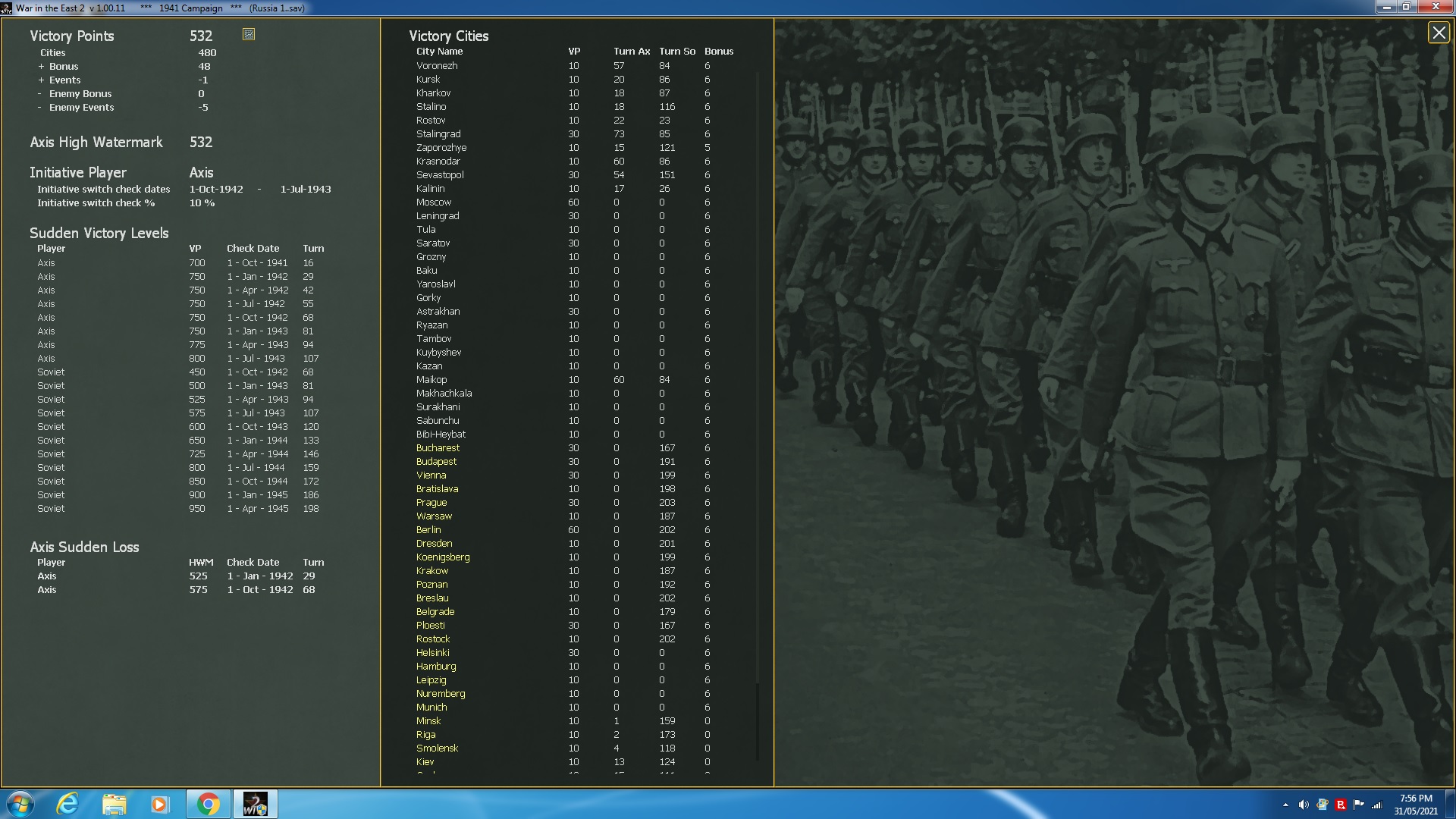Click the Victory Cities list scrollbar
The image size is (1456, 819).
point(757,379)
